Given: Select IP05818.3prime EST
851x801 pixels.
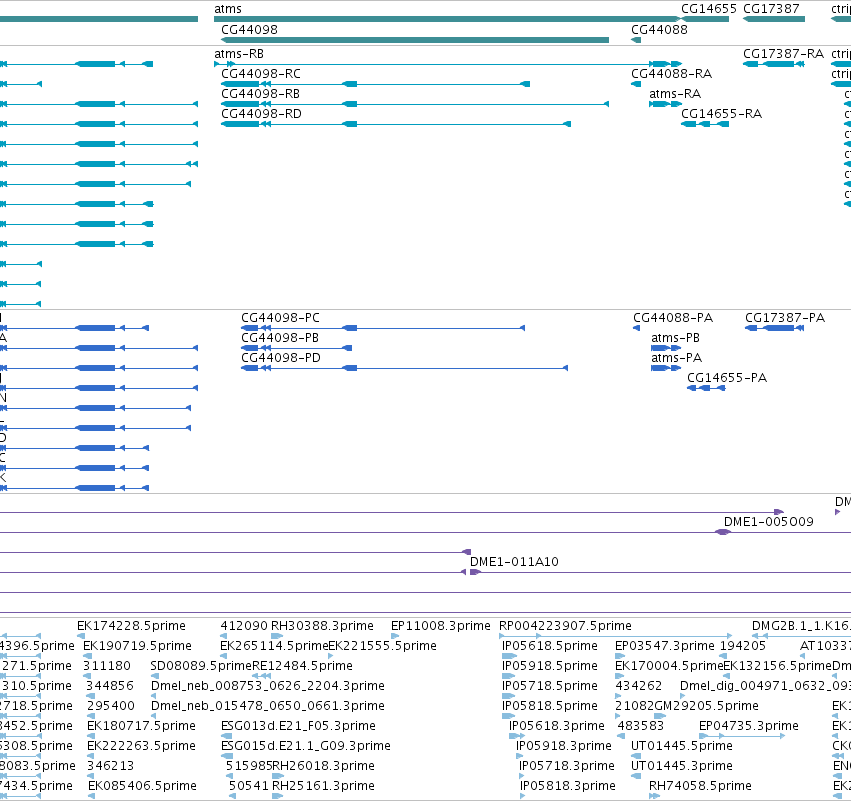Looking at the screenshot, I should [x=568, y=786].
